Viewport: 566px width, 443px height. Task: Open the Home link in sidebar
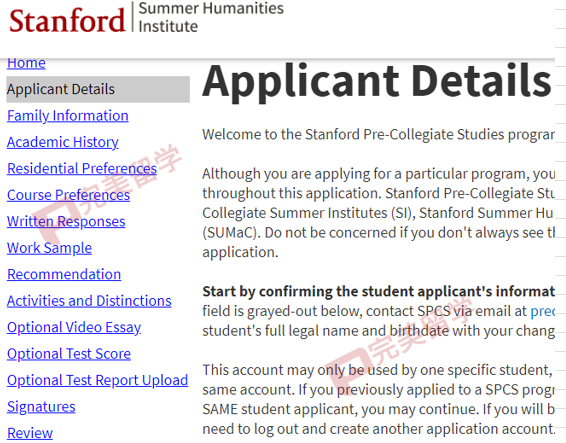26,63
